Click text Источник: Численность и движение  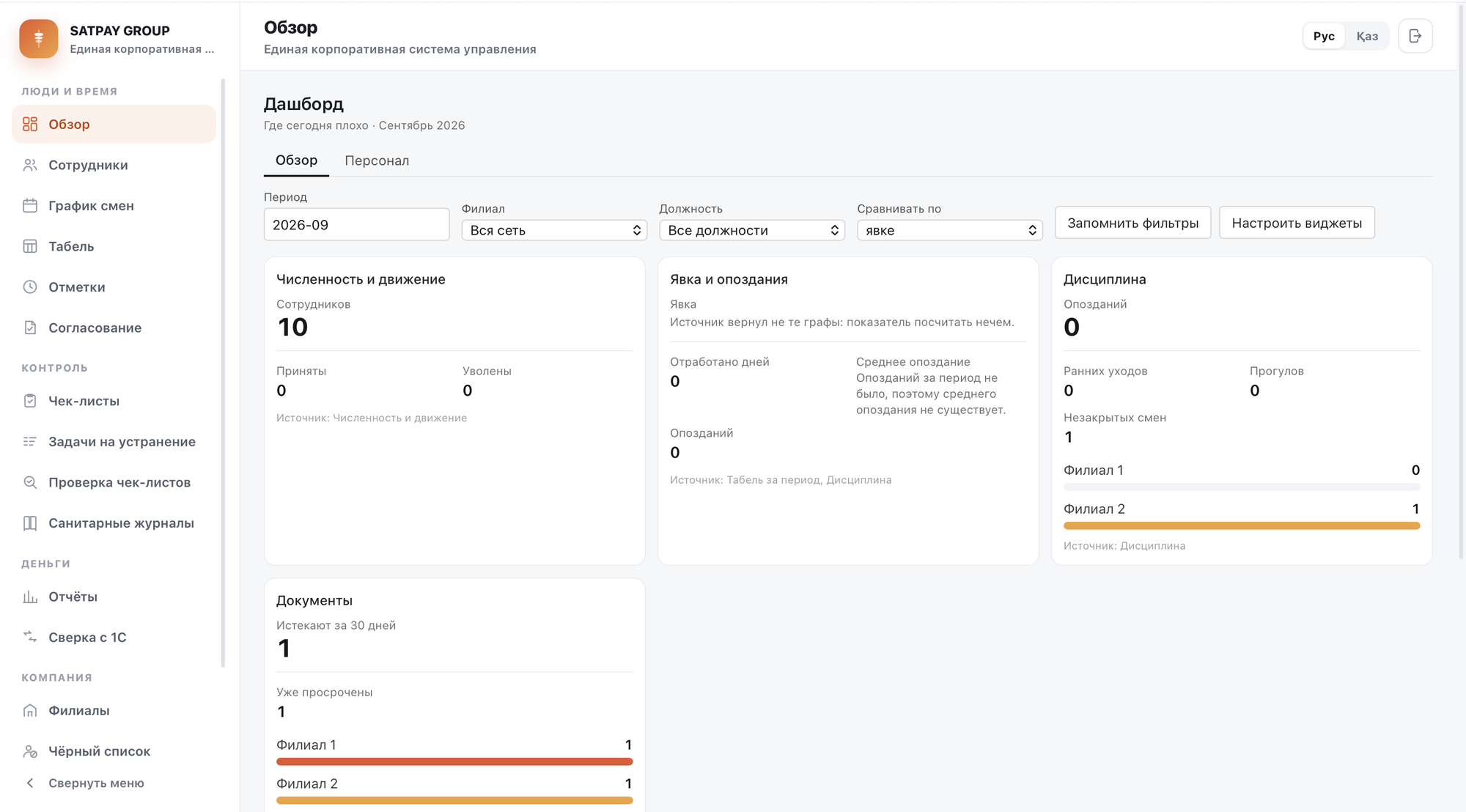(372, 418)
